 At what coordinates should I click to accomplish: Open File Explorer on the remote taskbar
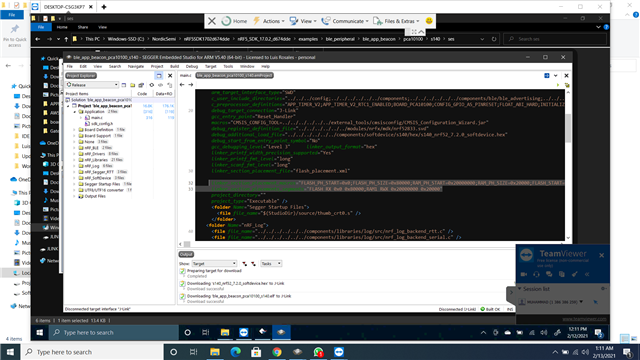tap(225, 333)
